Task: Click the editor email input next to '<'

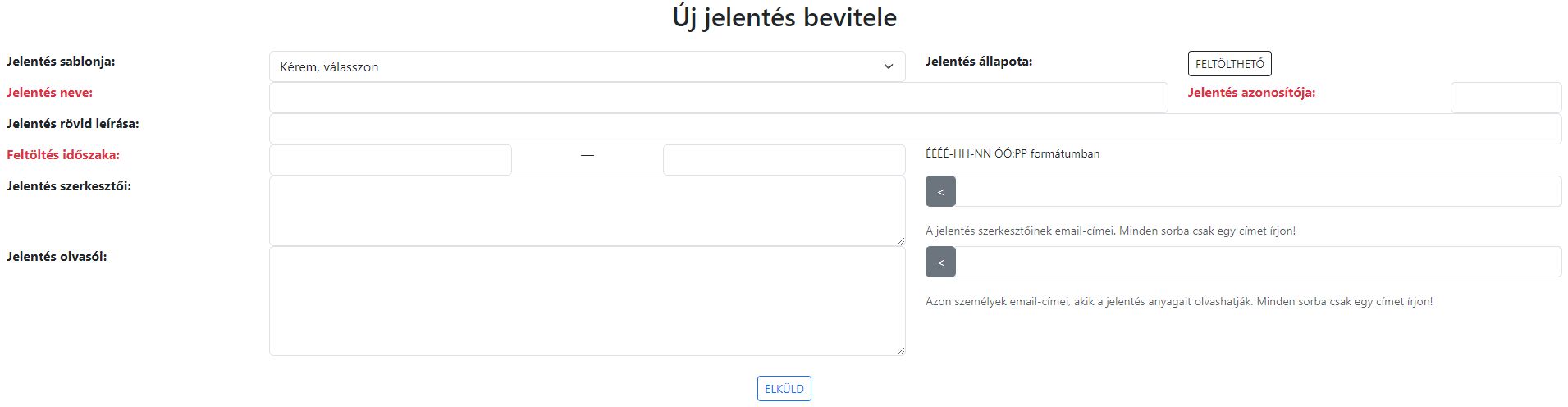Action: click(x=1259, y=191)
